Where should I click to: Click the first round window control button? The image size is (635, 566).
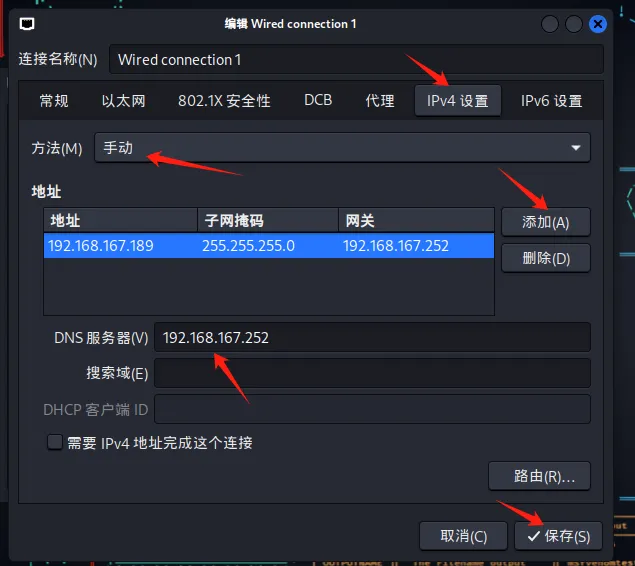coord(550,24)
